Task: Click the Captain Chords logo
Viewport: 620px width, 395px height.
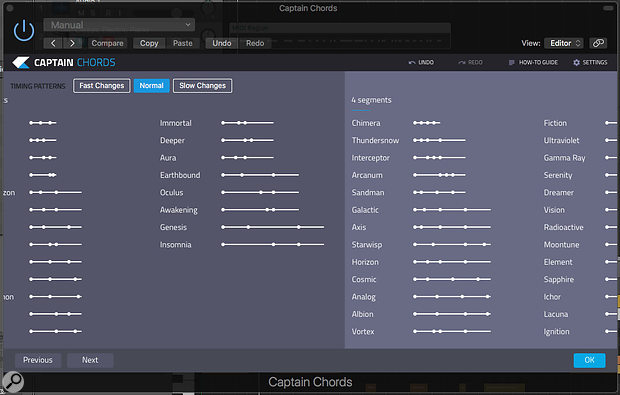Action: 64,62
